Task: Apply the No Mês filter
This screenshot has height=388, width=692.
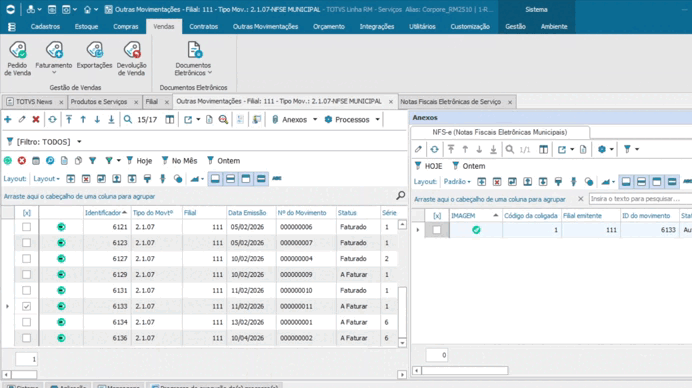Action: tap(179, 161)
